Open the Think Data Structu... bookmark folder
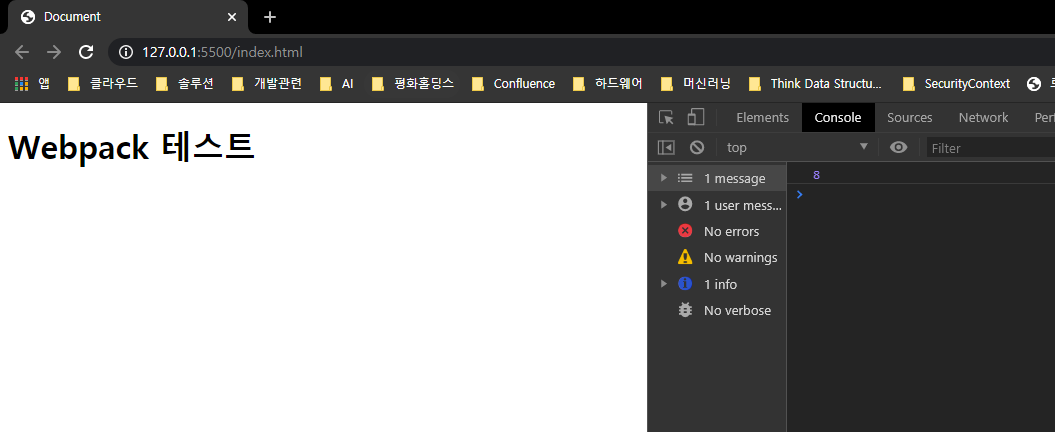The height and width of the screenshot is (432, 1055). [815, 83]
